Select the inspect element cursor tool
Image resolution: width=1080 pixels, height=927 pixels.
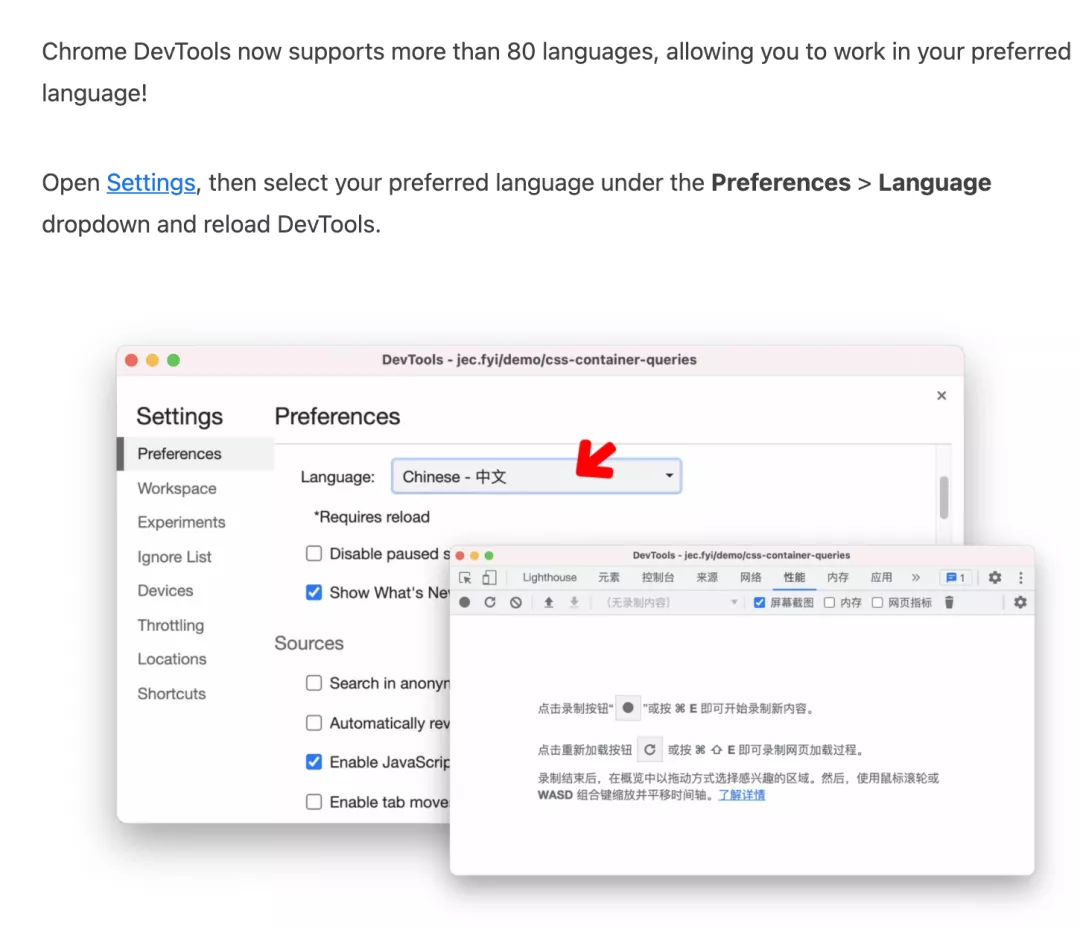(x=465, y=577)
